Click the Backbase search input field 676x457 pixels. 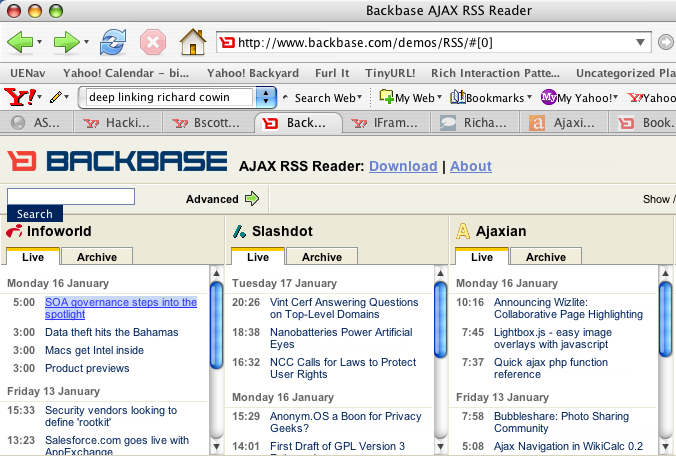(x=71, y=196)
